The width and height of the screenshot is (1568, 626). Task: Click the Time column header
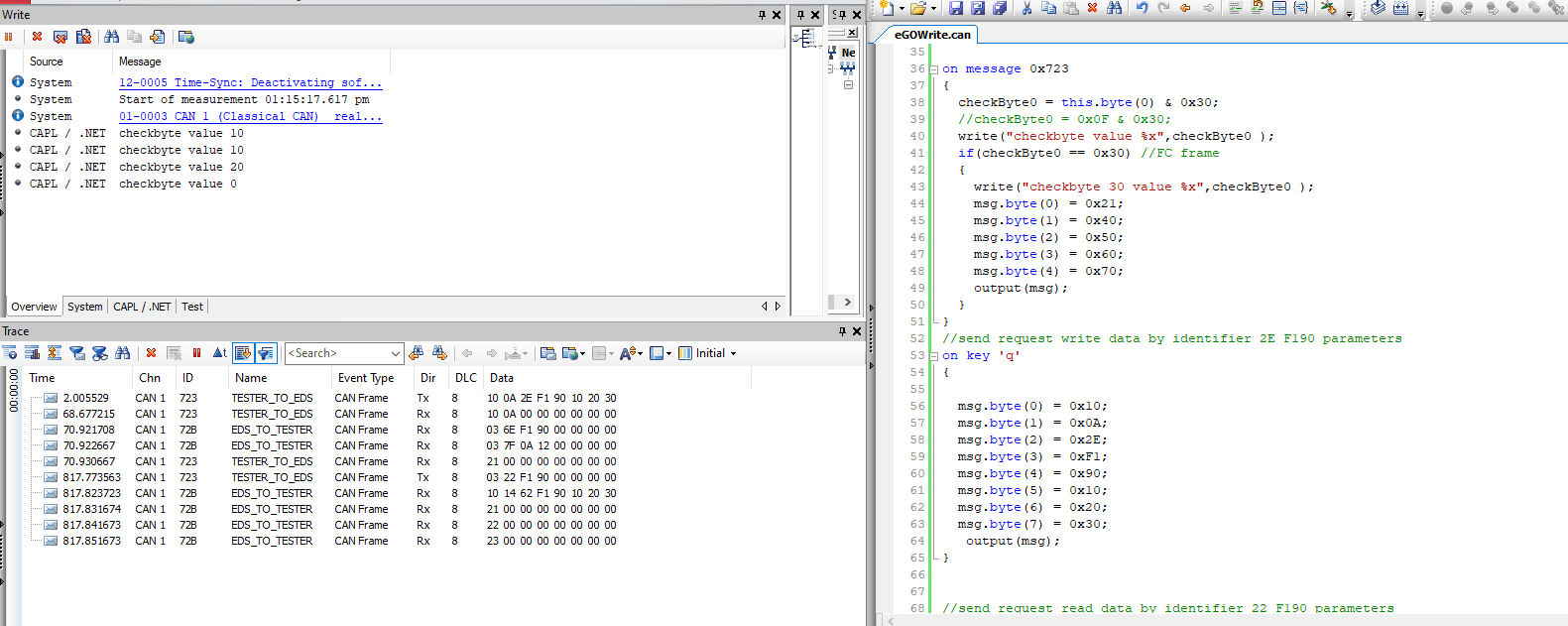click(x=77, y=378)
